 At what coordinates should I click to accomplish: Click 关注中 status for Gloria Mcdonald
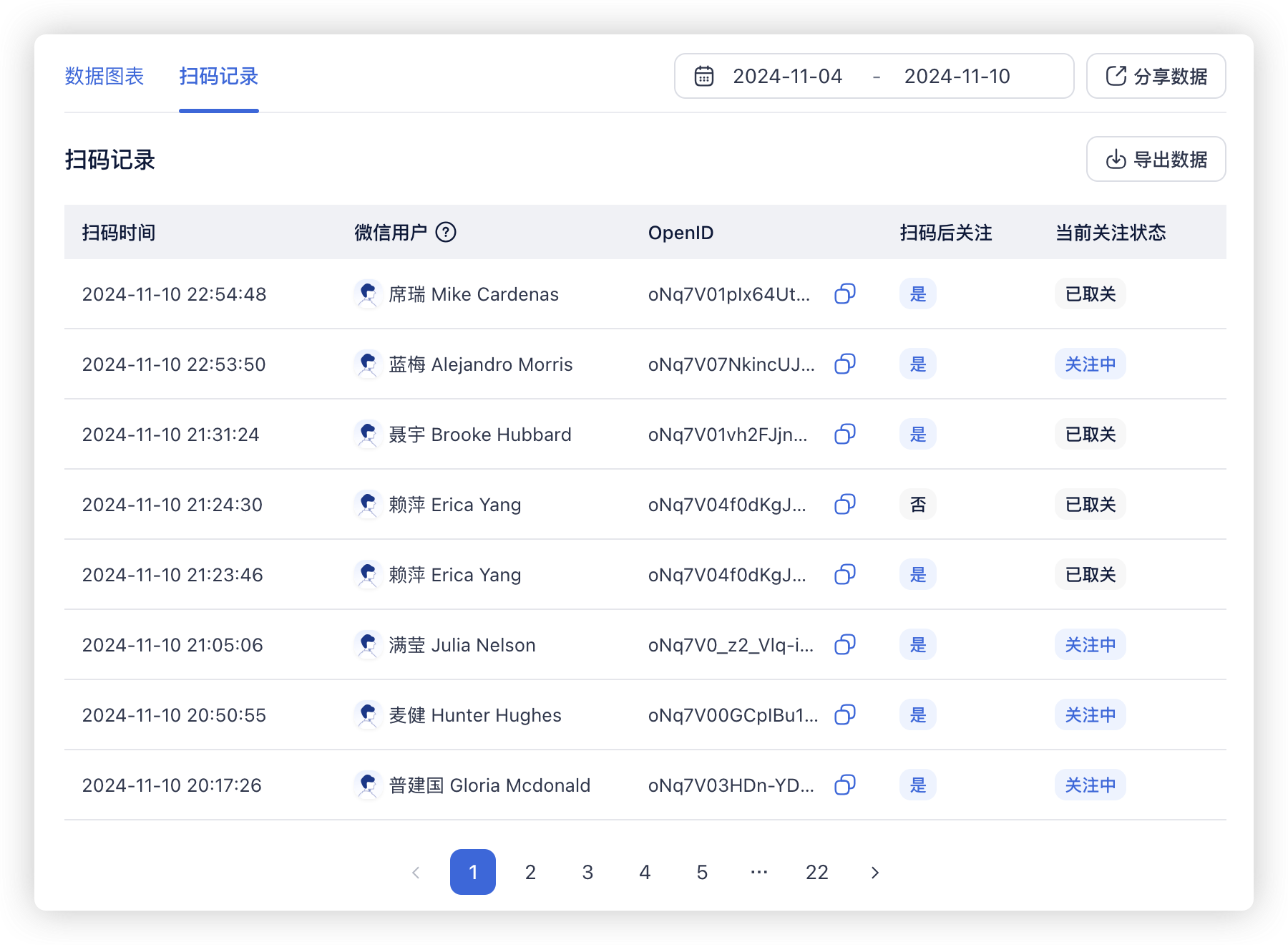pos(1091,785)
